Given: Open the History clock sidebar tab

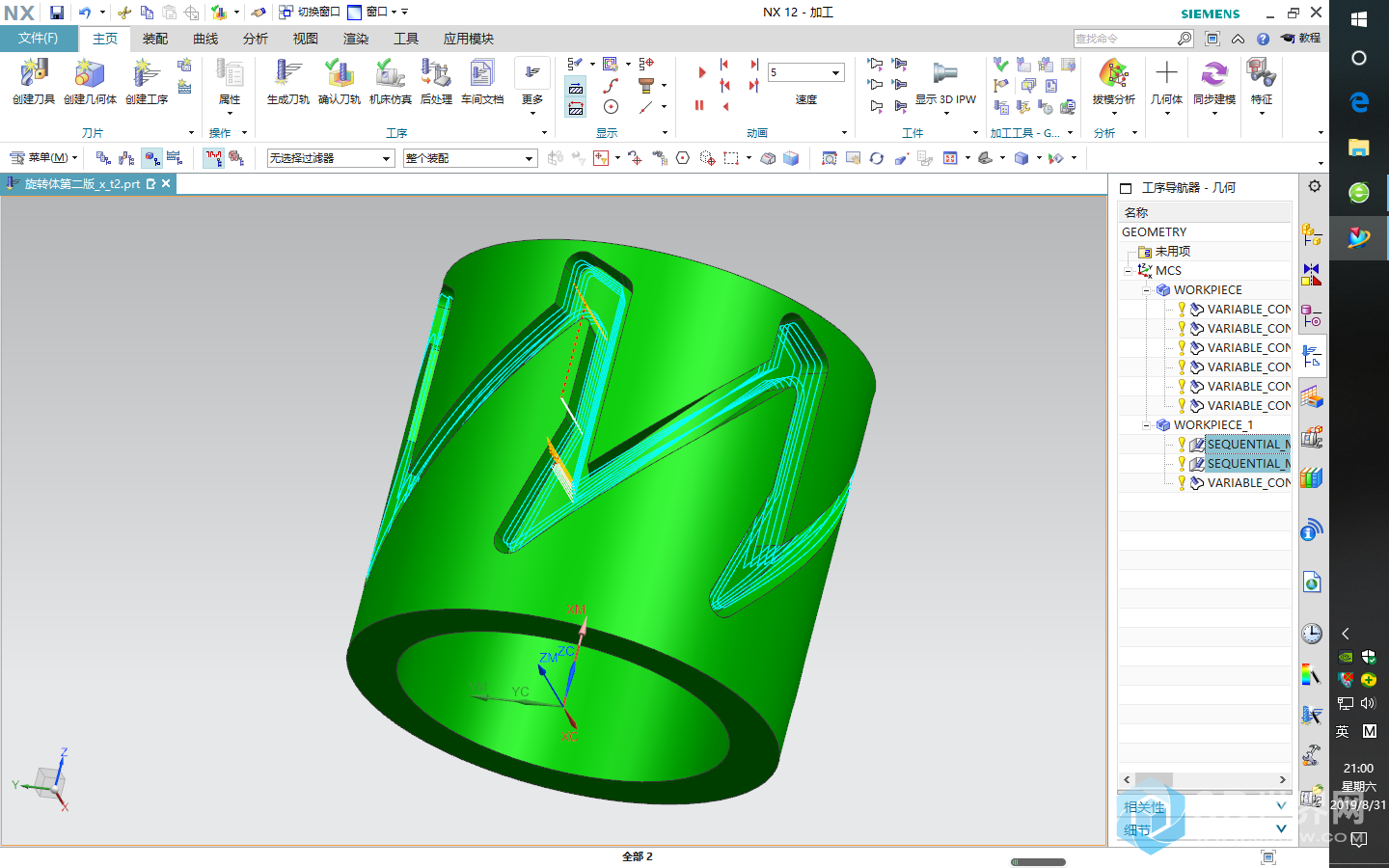Looking at the screenshot, I should 1312,634.
